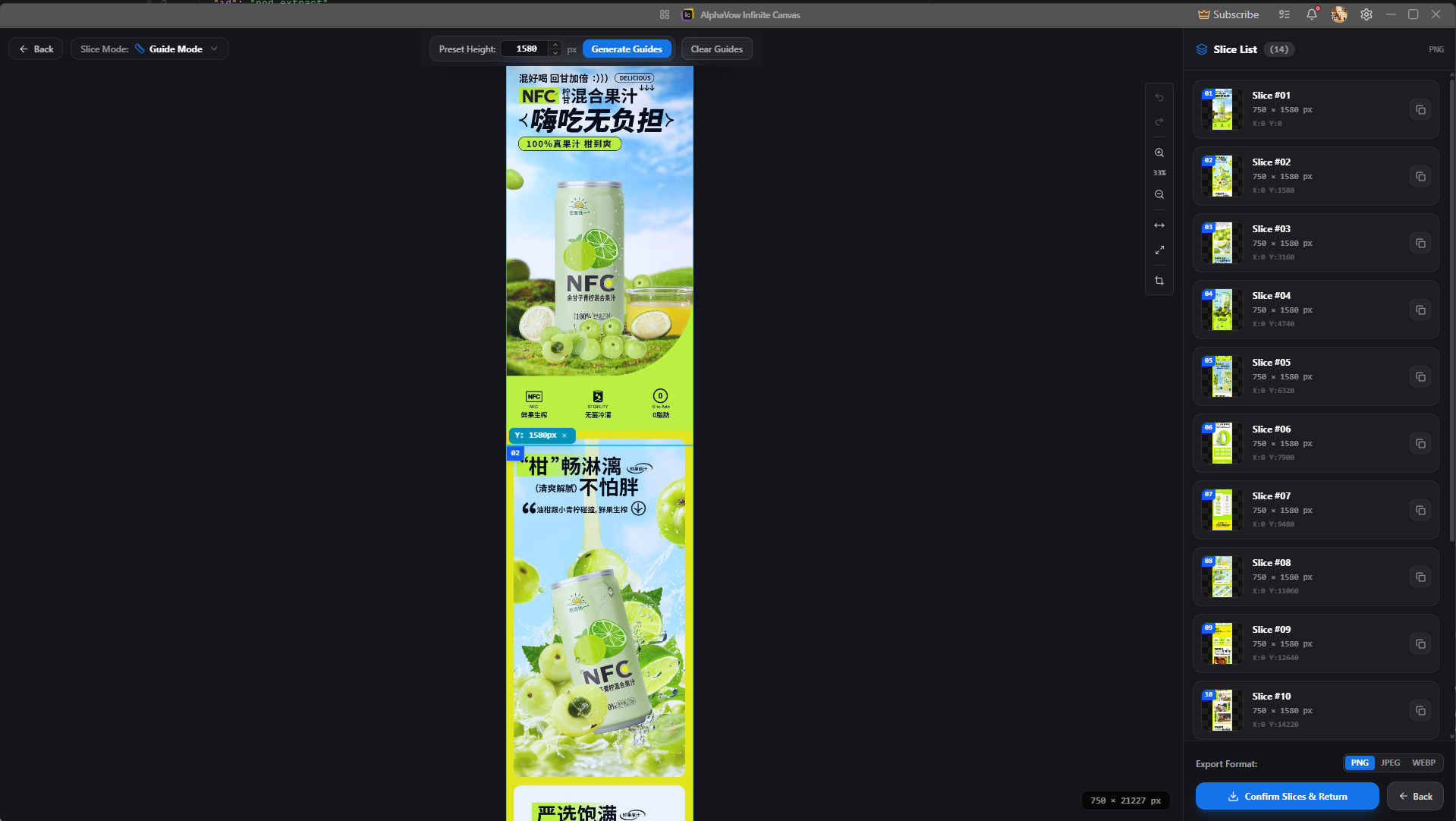Click the apps grid icon in title bar

coord(665,14)
